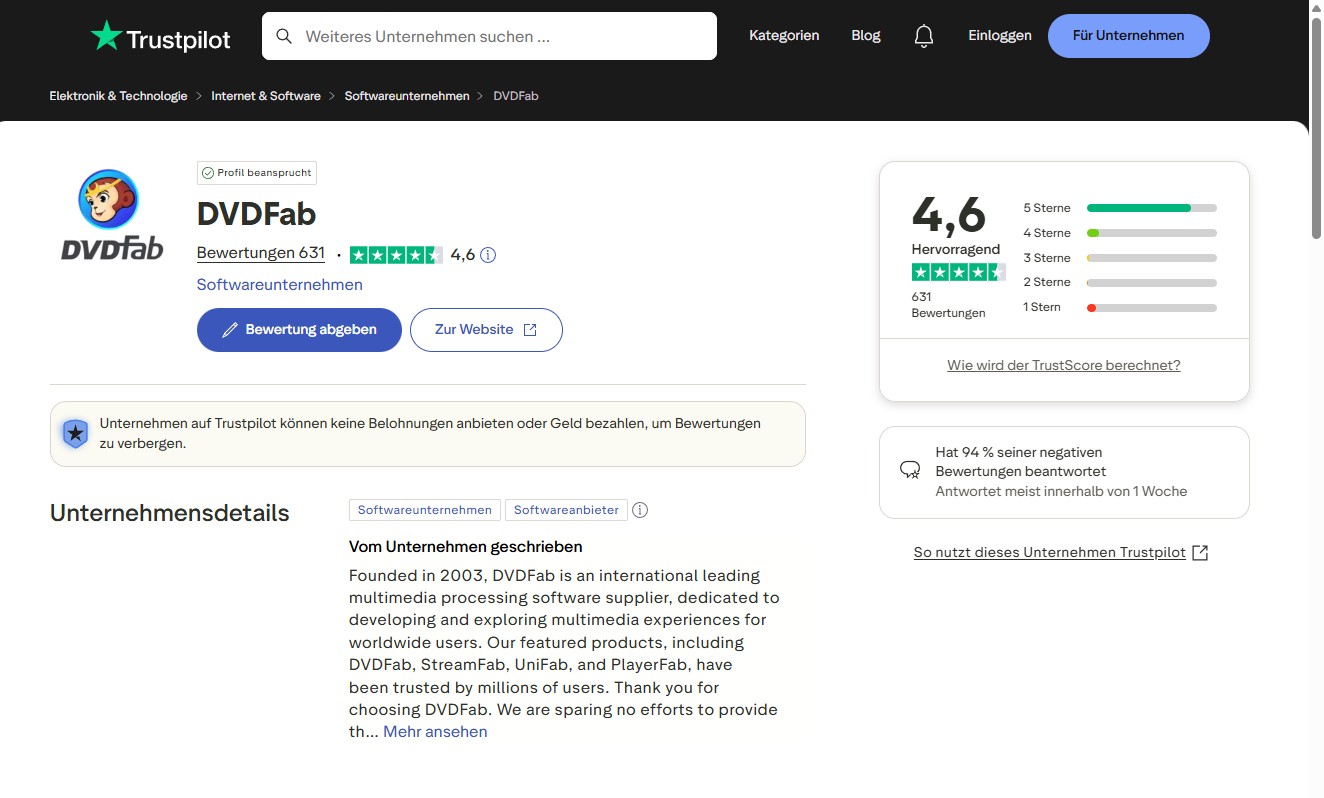Screen dimensions: 1324x798
Task: Click the speech bubble icon in the response card
Action: tap(909, 468)
